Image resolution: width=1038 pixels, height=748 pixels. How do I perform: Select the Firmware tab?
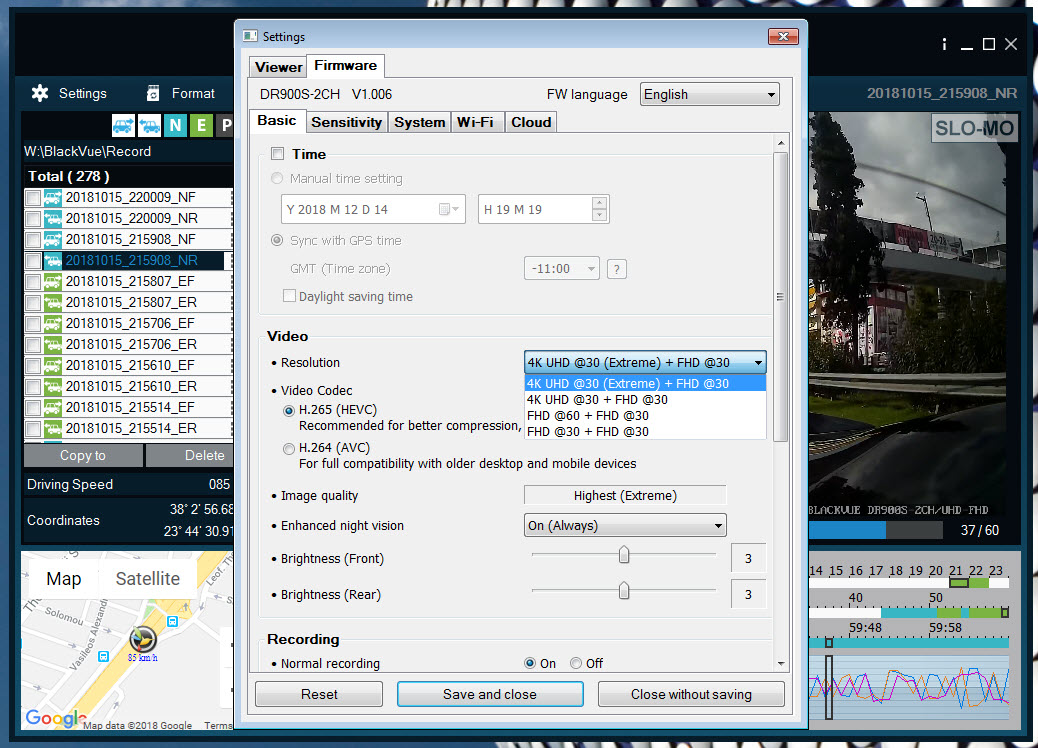[x=346, y=66]
